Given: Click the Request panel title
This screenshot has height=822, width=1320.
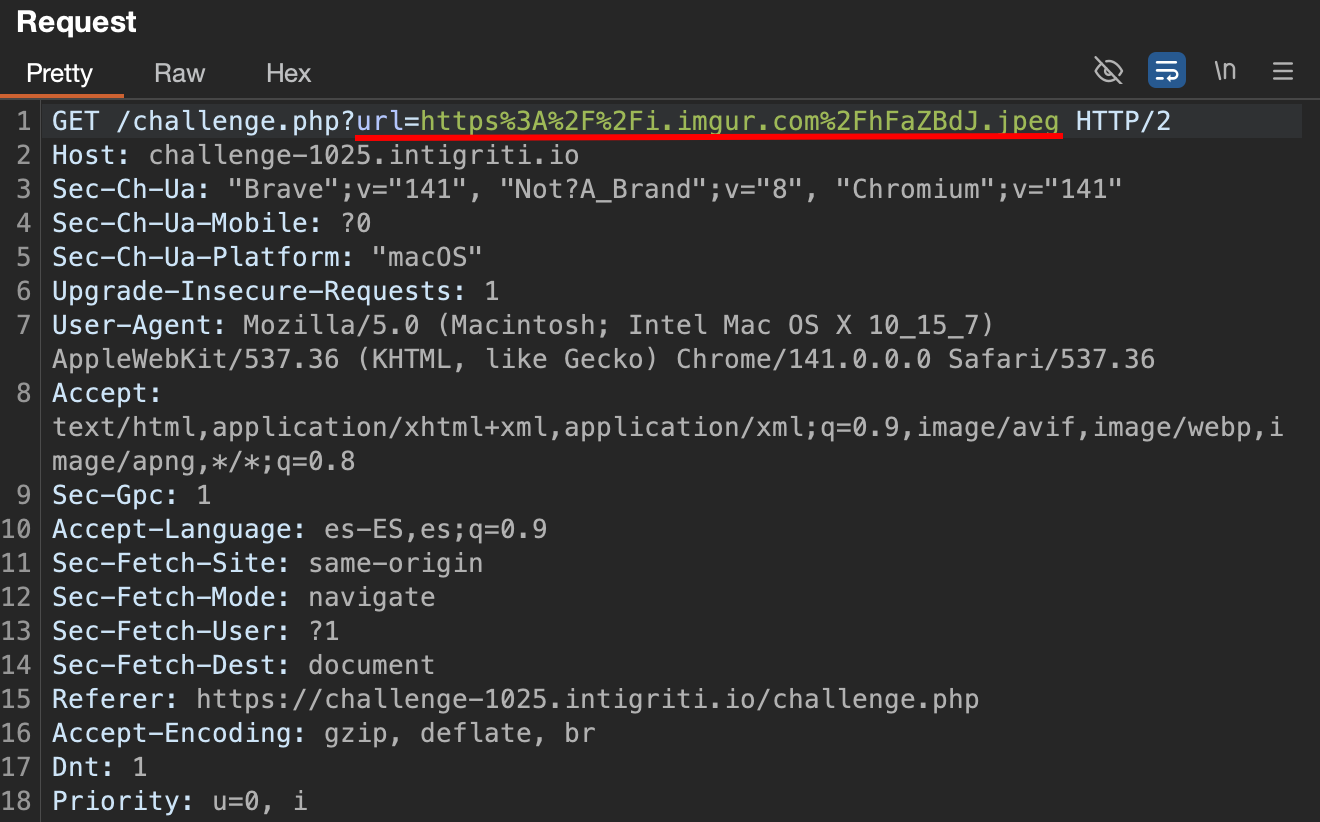Looking at the screenshot, I should tap(77, 22).
